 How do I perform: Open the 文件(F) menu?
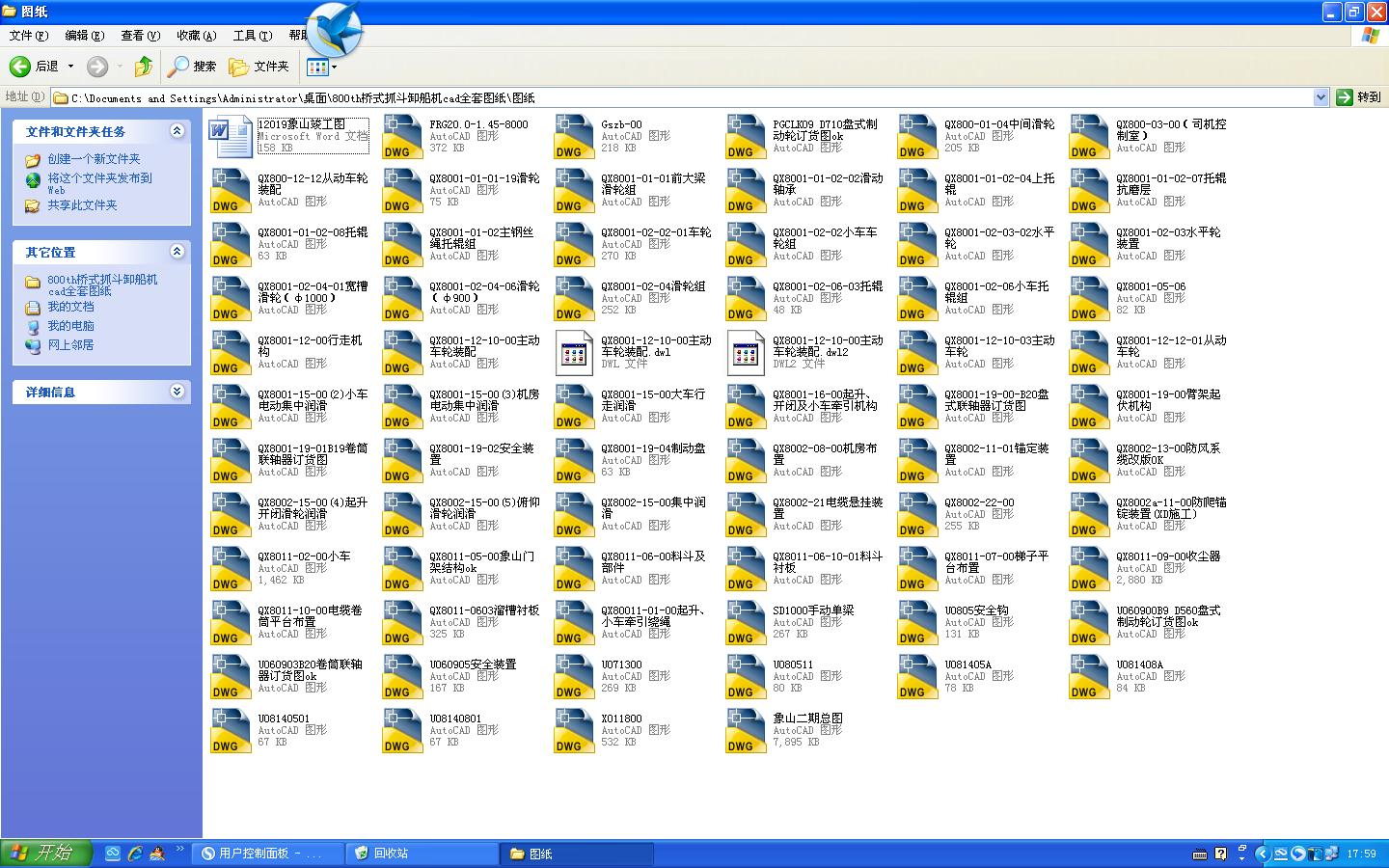tap(29, 36)
